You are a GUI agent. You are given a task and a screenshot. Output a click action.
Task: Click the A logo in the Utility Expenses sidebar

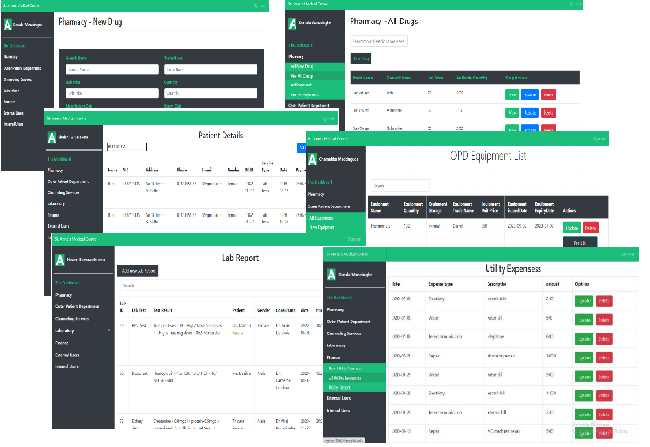(x=331, y=275)
